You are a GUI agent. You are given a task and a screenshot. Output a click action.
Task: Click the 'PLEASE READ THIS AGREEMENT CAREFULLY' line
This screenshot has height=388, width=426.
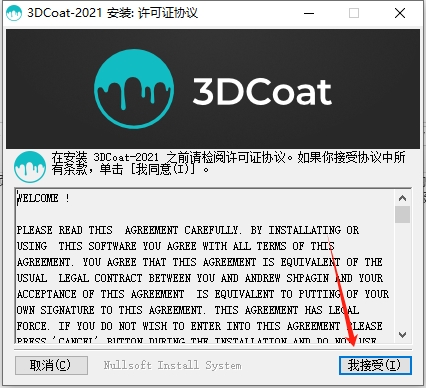pyautogui.click(x=188, y=230)
